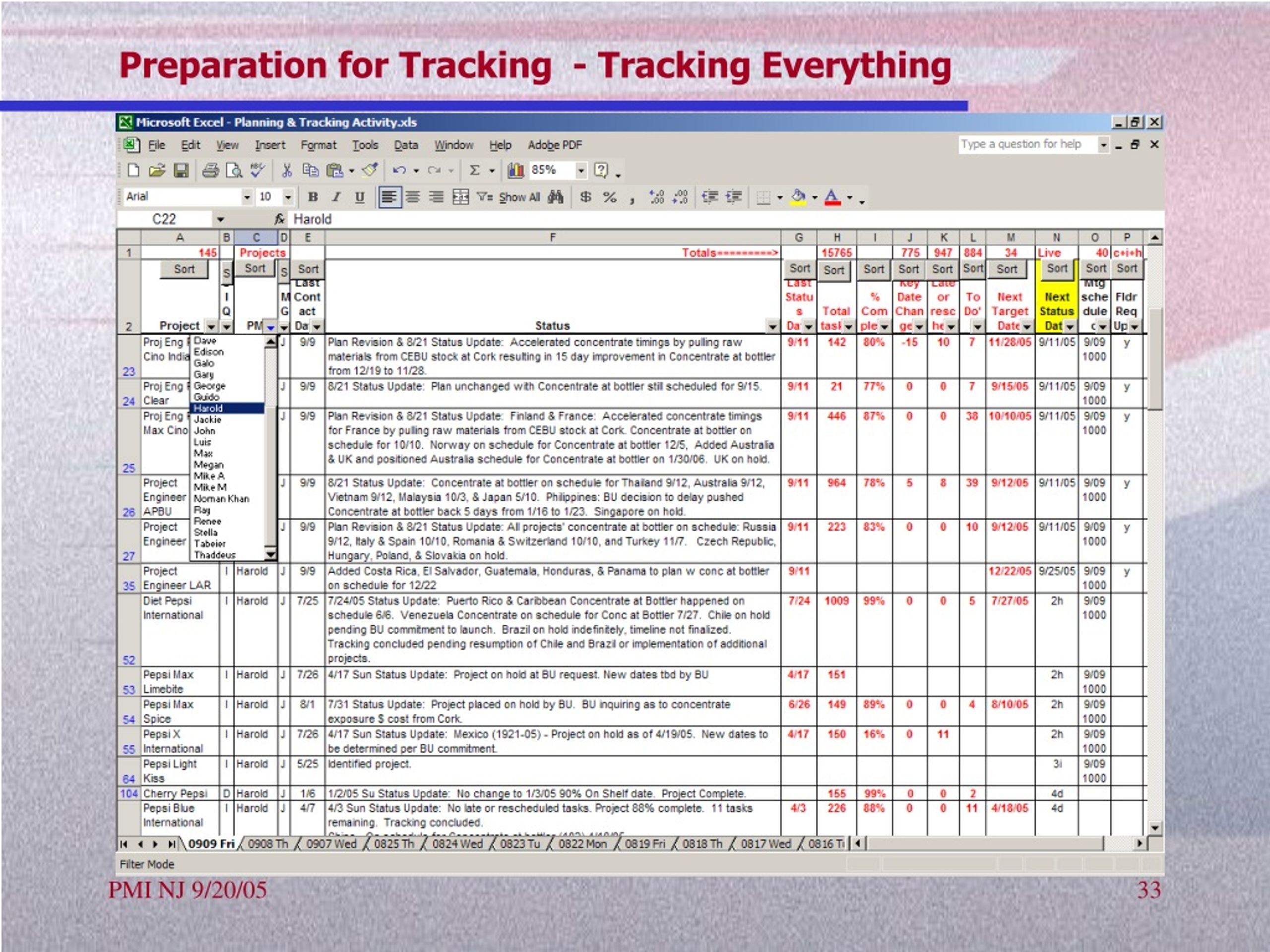Open the Font Color A swatch
This screenshot has height=952, width=1270.
pyautogui.click(x=832, y=197)
